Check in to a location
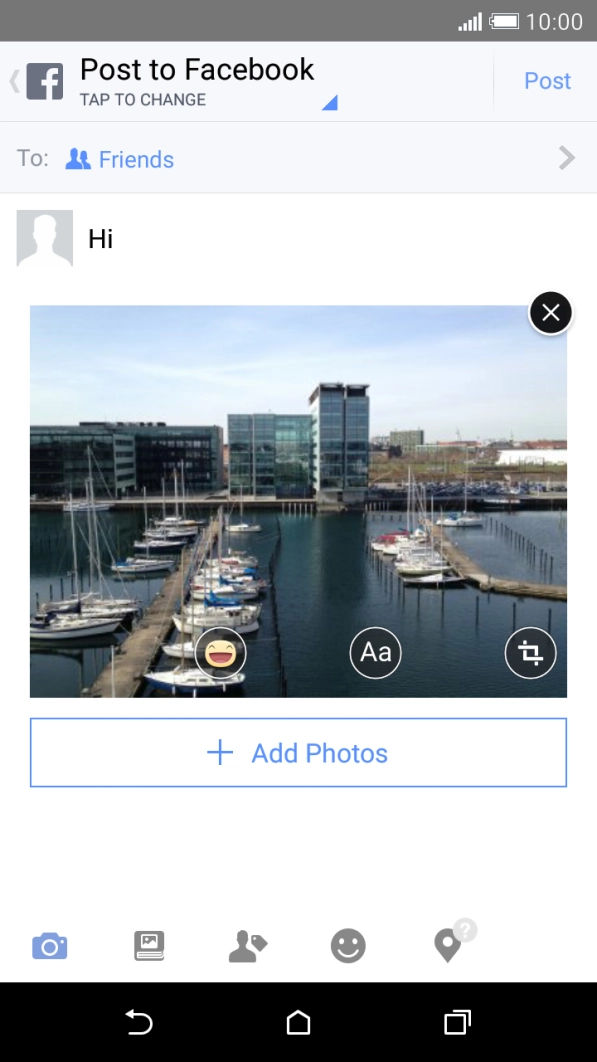Viewport: 597px width, 1062px height. point(447,945)
